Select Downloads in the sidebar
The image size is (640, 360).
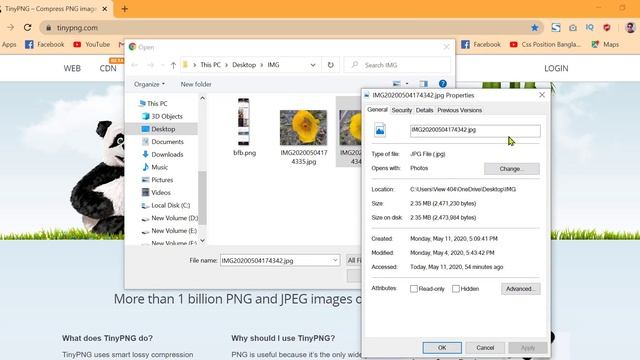(162, 154)
